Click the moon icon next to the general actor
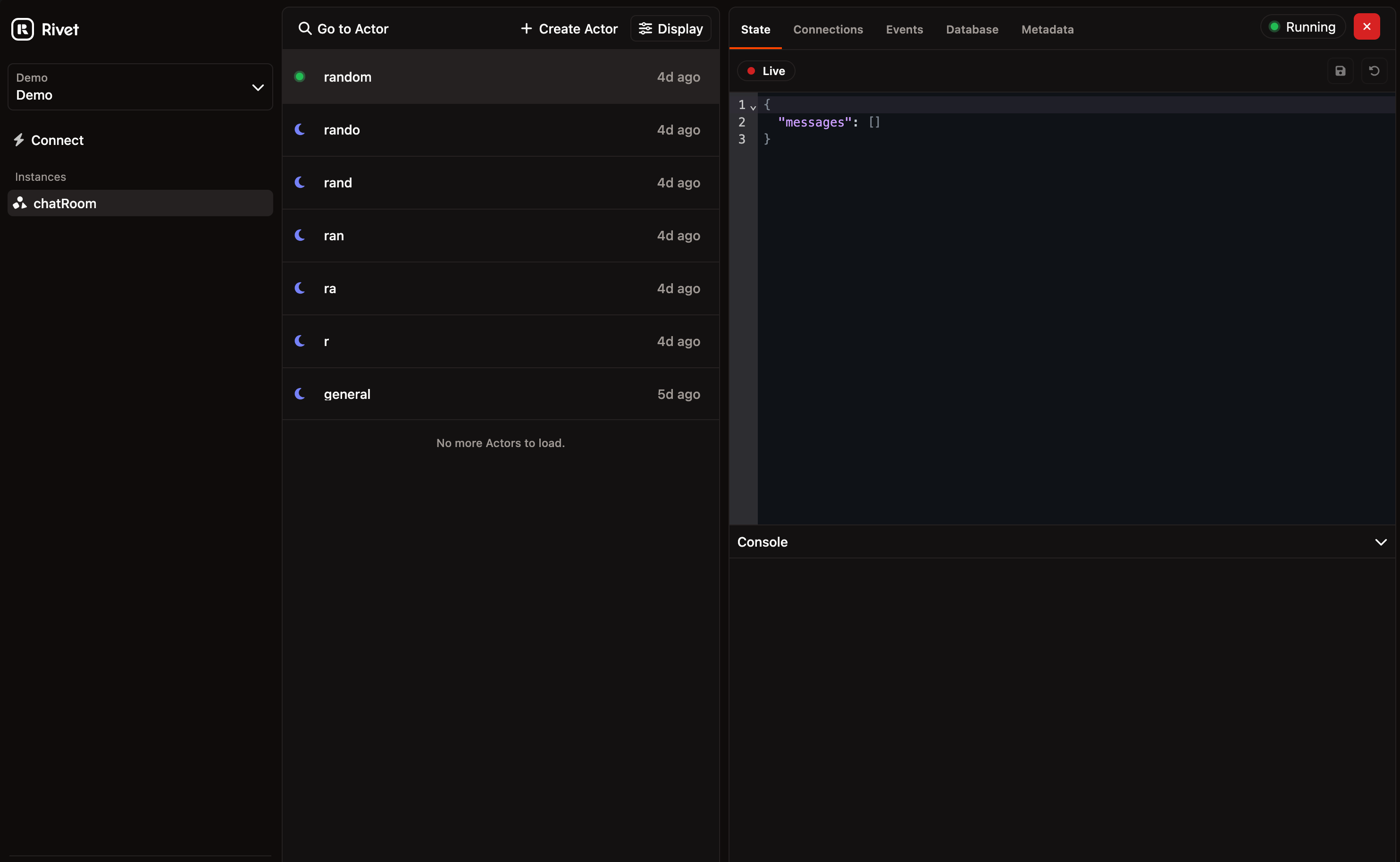1400x862 pixels. tap(300, 393)
